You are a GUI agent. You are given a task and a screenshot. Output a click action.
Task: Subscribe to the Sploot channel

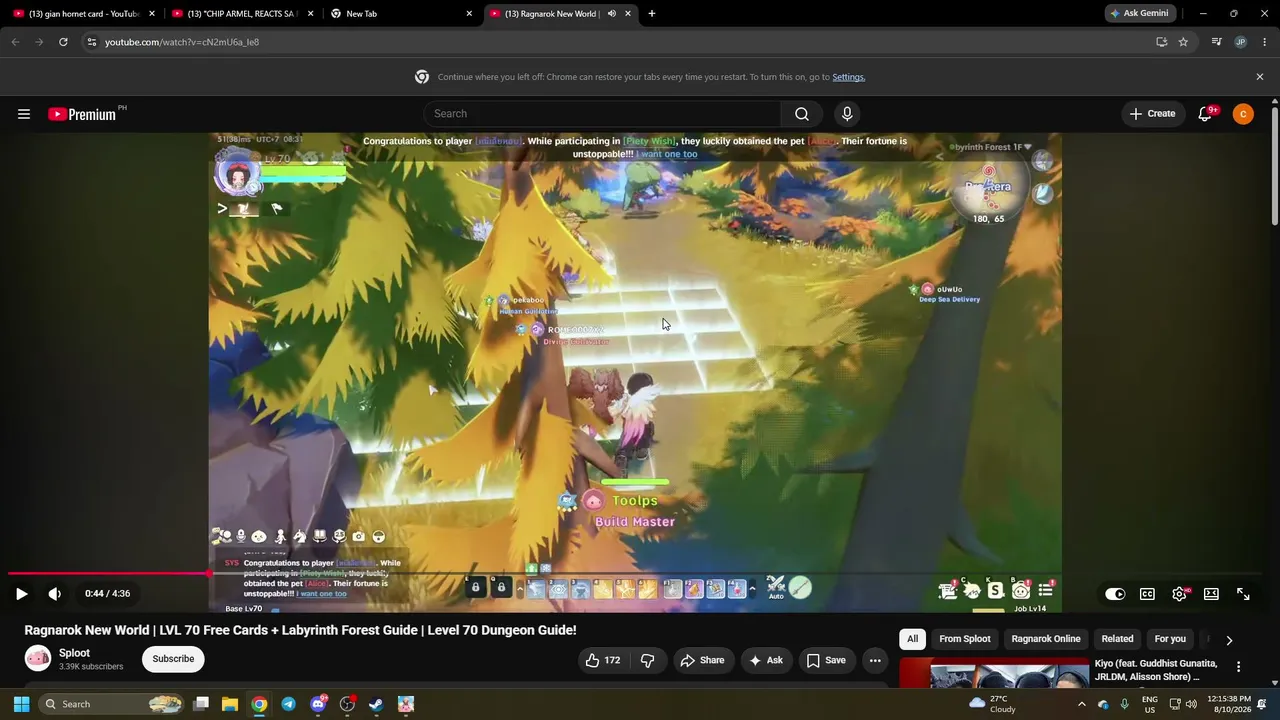[173, 659]
